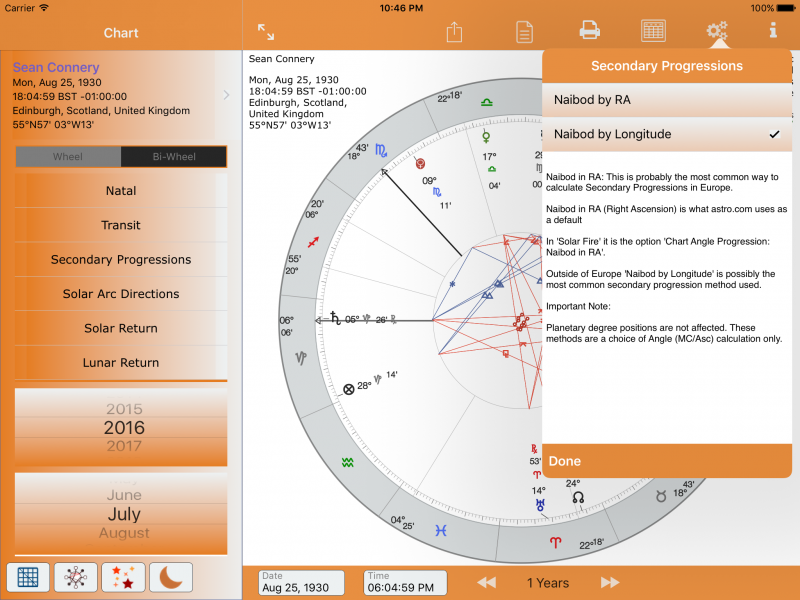Select Secondary Progressions chart type
Screen dimensions: 800x600
click(x=121, y=260)
